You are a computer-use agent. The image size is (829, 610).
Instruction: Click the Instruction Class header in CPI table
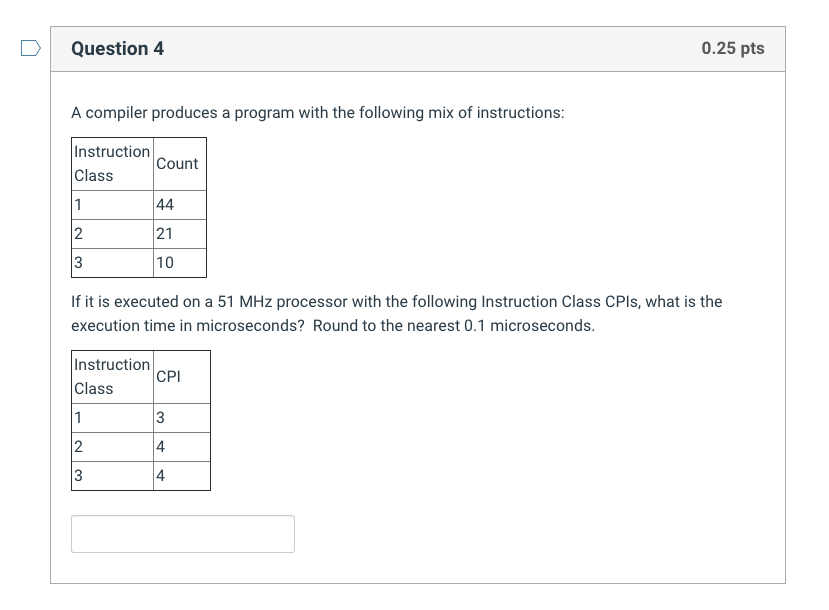point(113,377)
